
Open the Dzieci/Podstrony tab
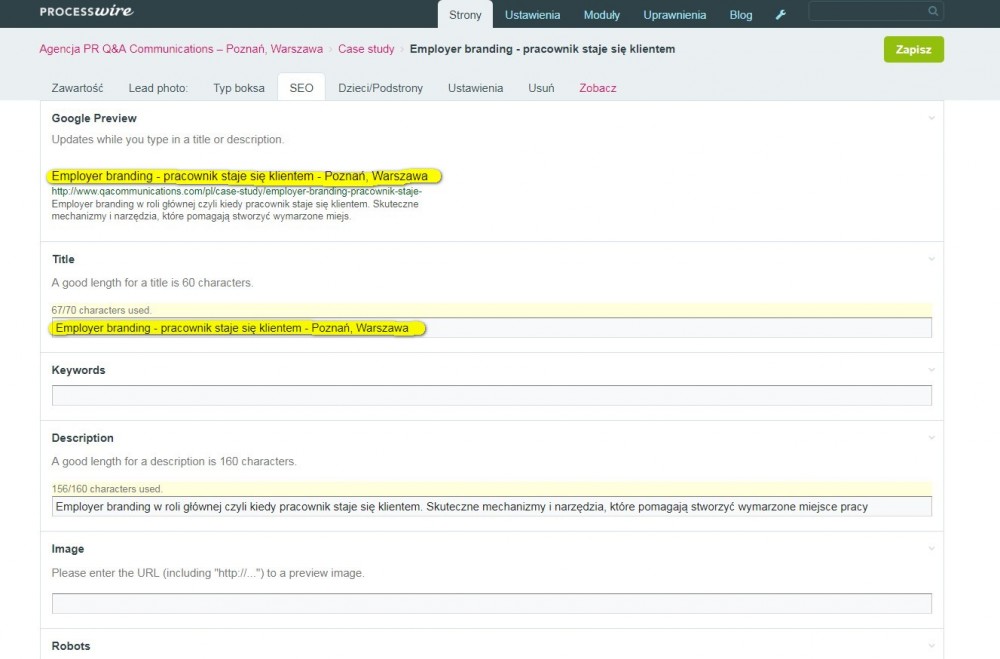[380, 88]
